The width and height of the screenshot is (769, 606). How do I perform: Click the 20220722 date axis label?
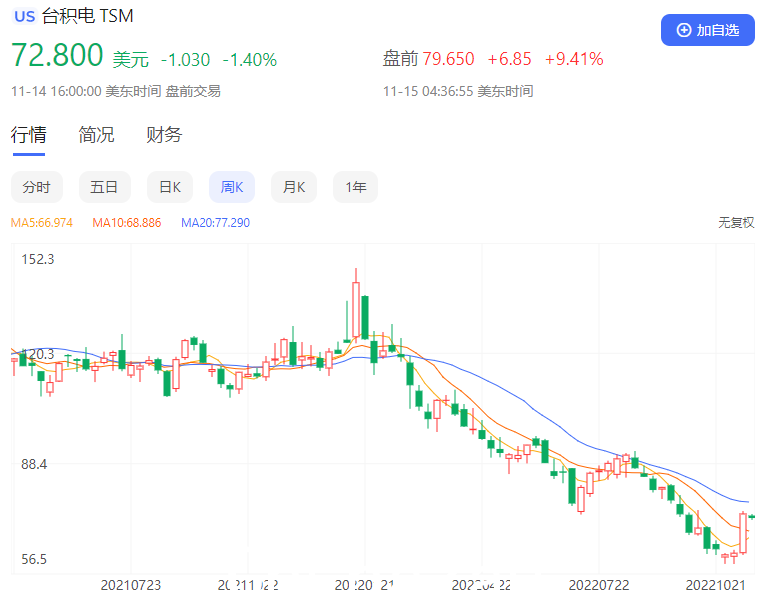[x=598, y=585]
